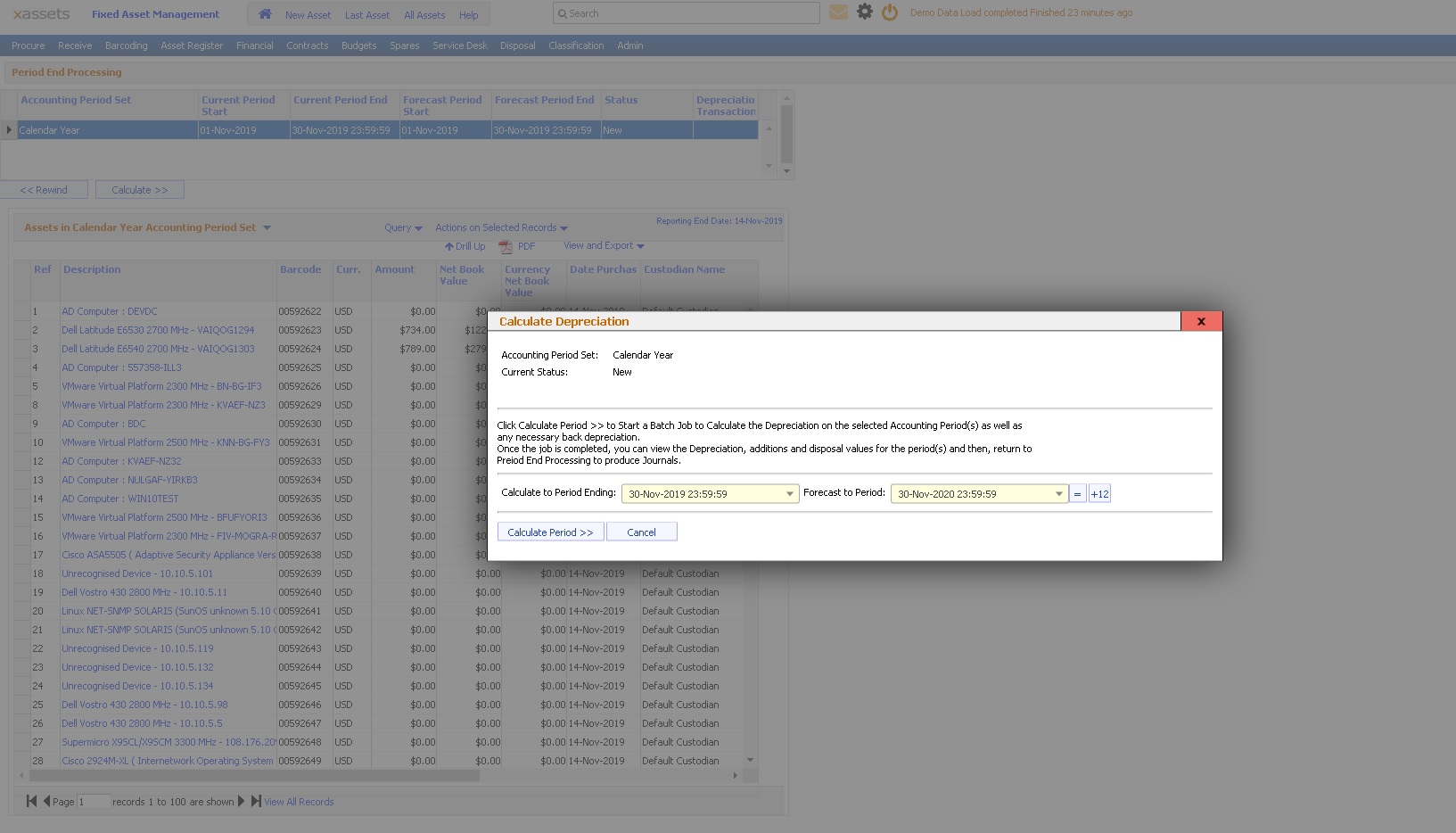The height and width of the screenshot is (833, 1456).
Task: Open the Forecast to Period dropdown
Action: click(x=1058, y=494)
